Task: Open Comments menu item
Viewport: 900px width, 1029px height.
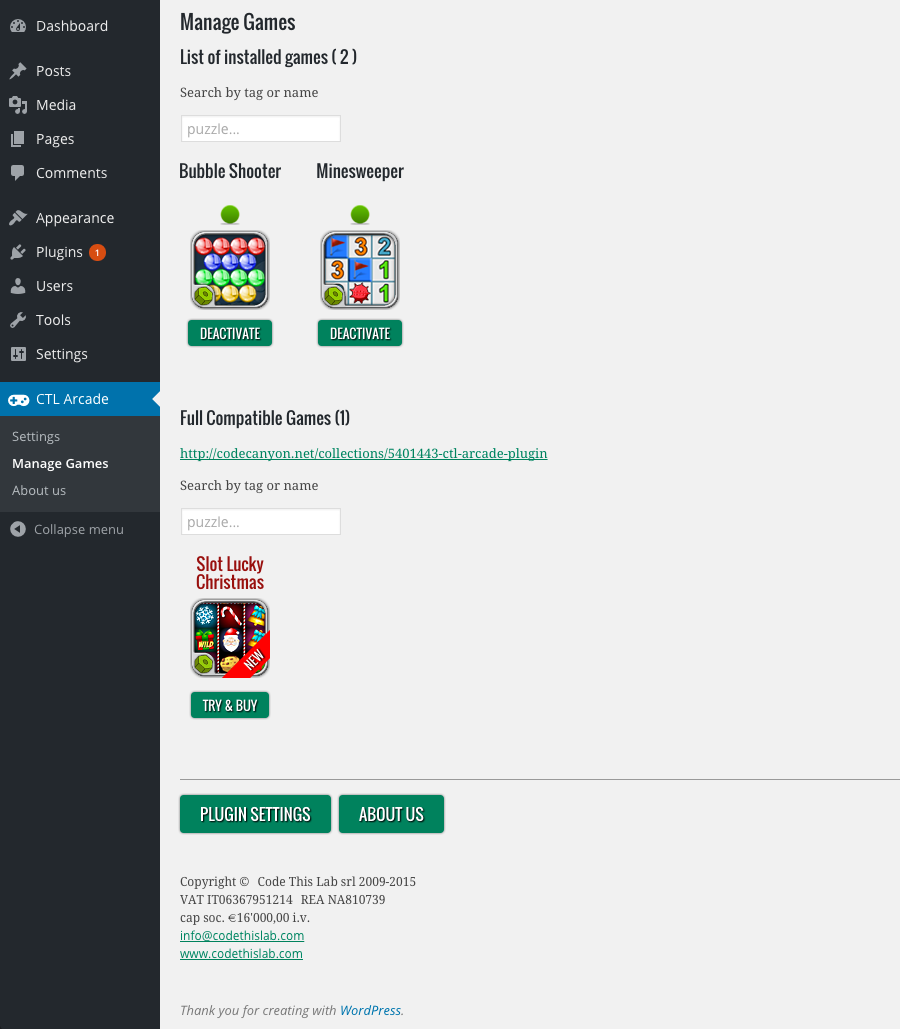Action: click(80, 173)
